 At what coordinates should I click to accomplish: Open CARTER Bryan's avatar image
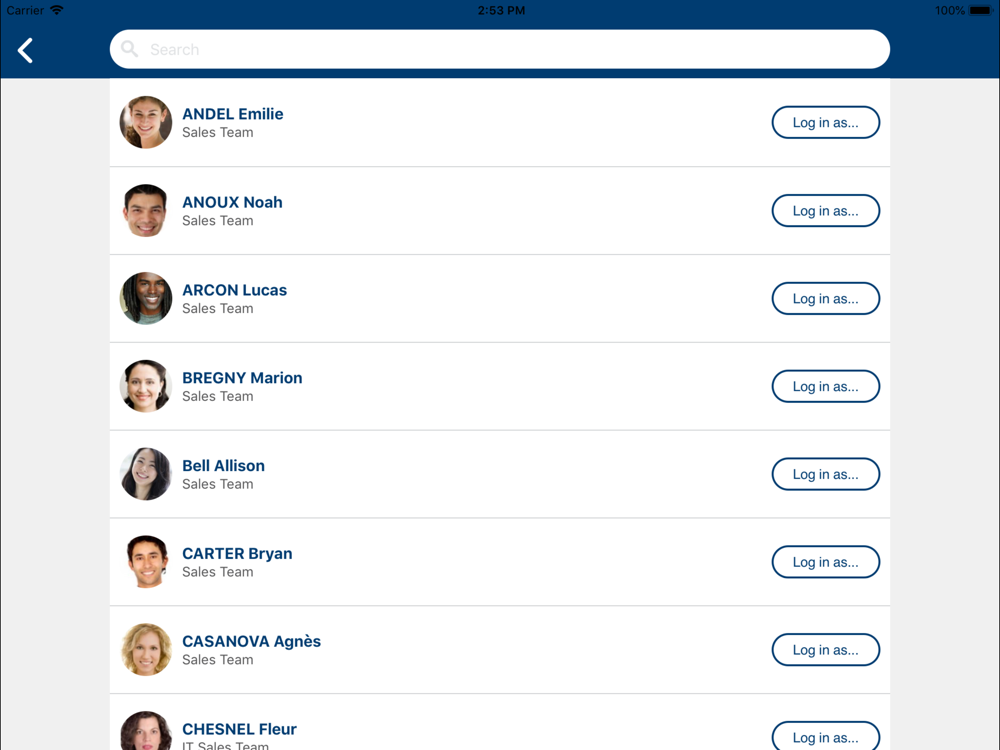[145, 562]
